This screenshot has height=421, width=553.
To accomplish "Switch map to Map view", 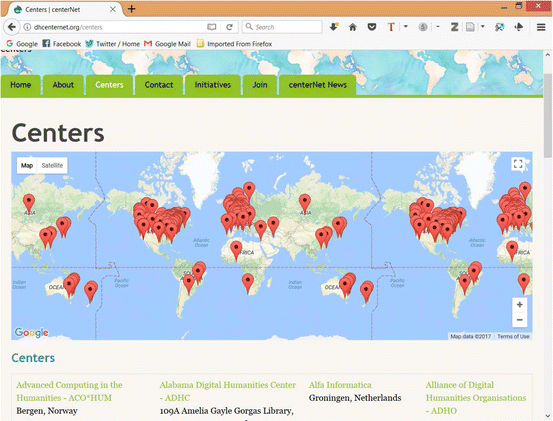I will (27, 165).
